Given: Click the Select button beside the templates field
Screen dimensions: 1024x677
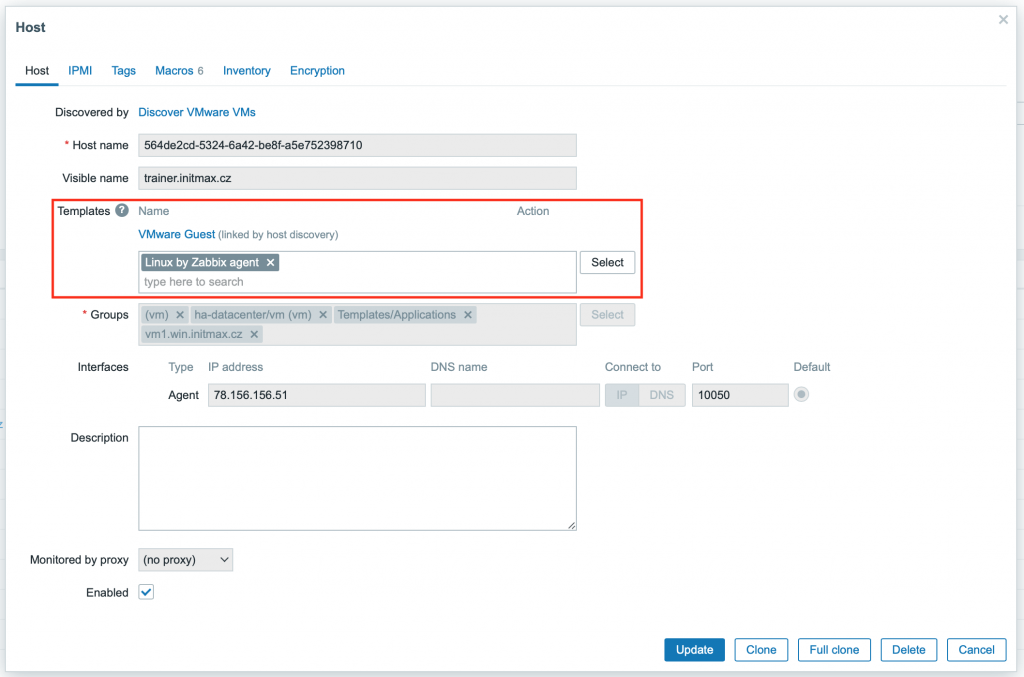Looking at the screenshot, I should 607,263.
